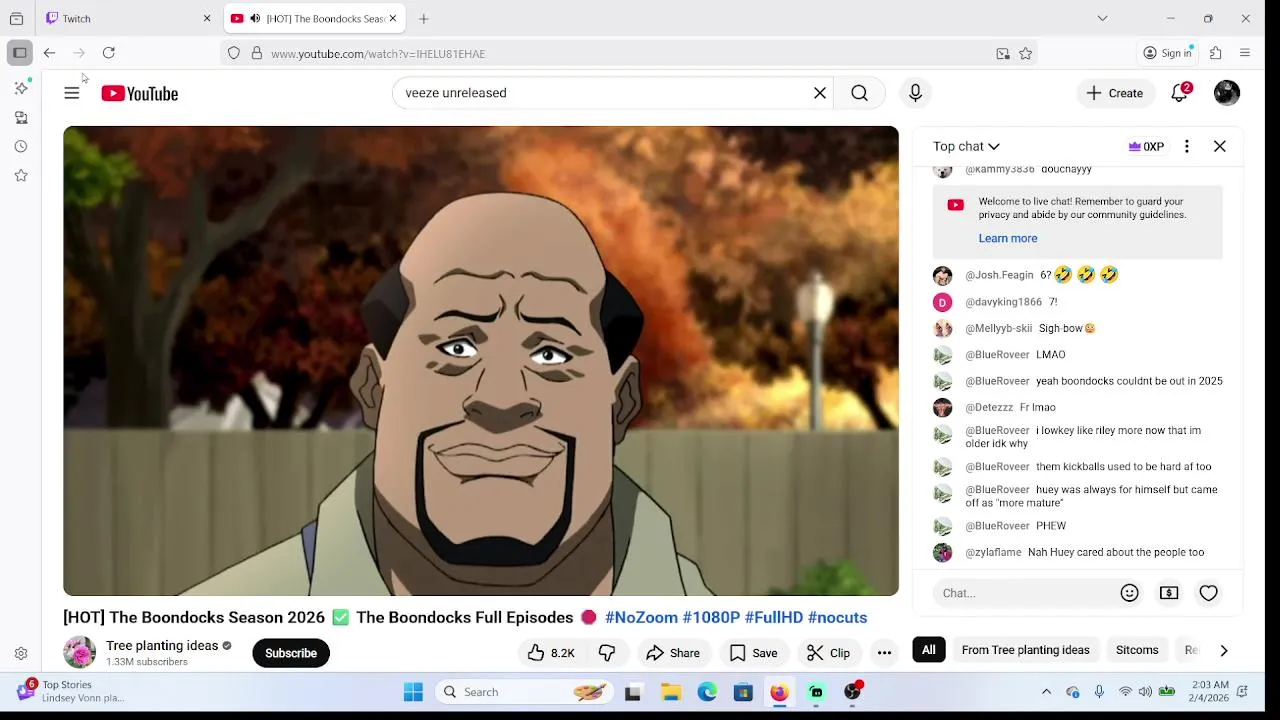The image size is (1280, 720).
Task: Open the Firefox application menu
Action: pos(1245,53)
